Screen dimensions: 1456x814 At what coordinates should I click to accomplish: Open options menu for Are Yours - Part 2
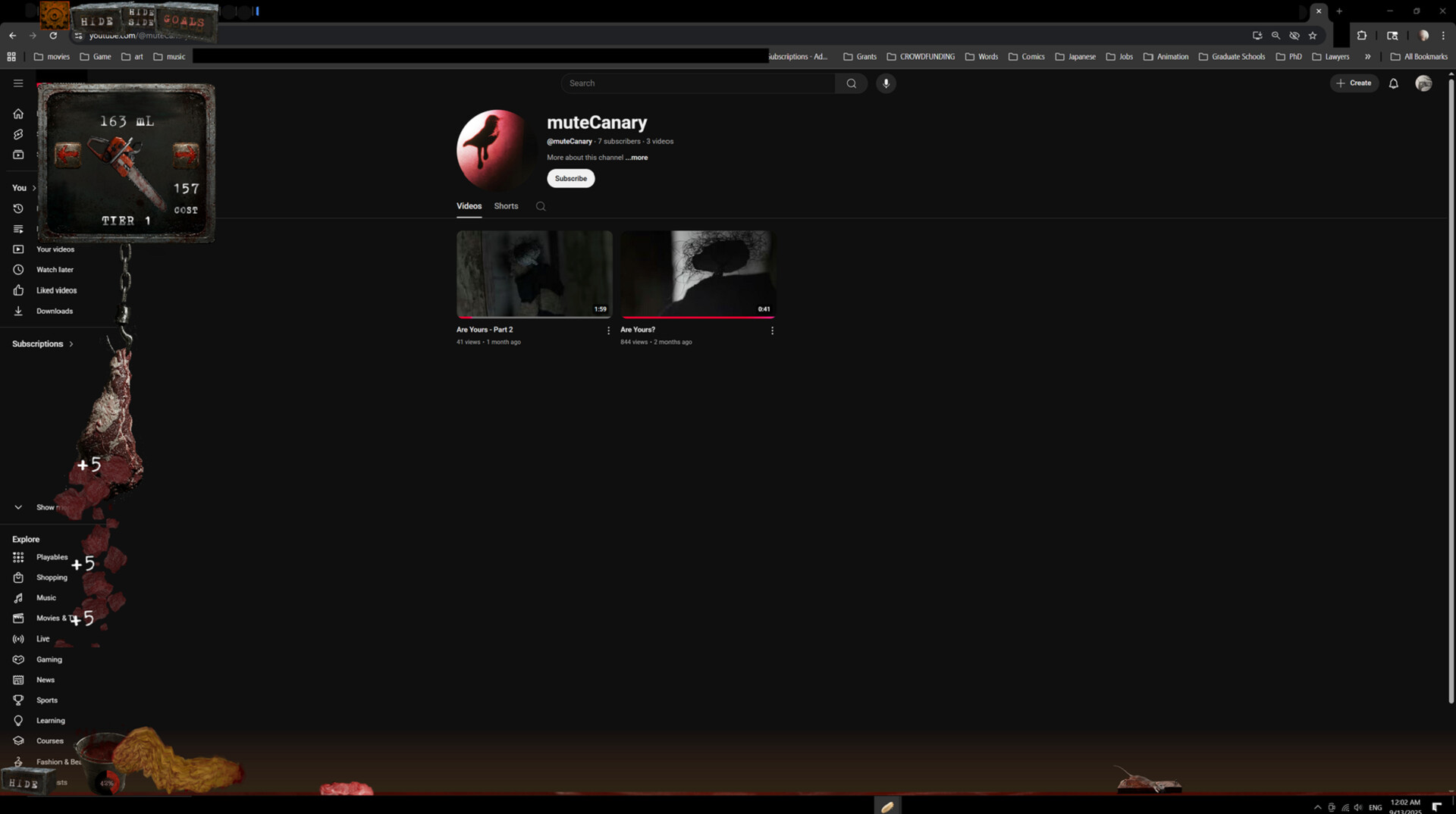point(608,330)
